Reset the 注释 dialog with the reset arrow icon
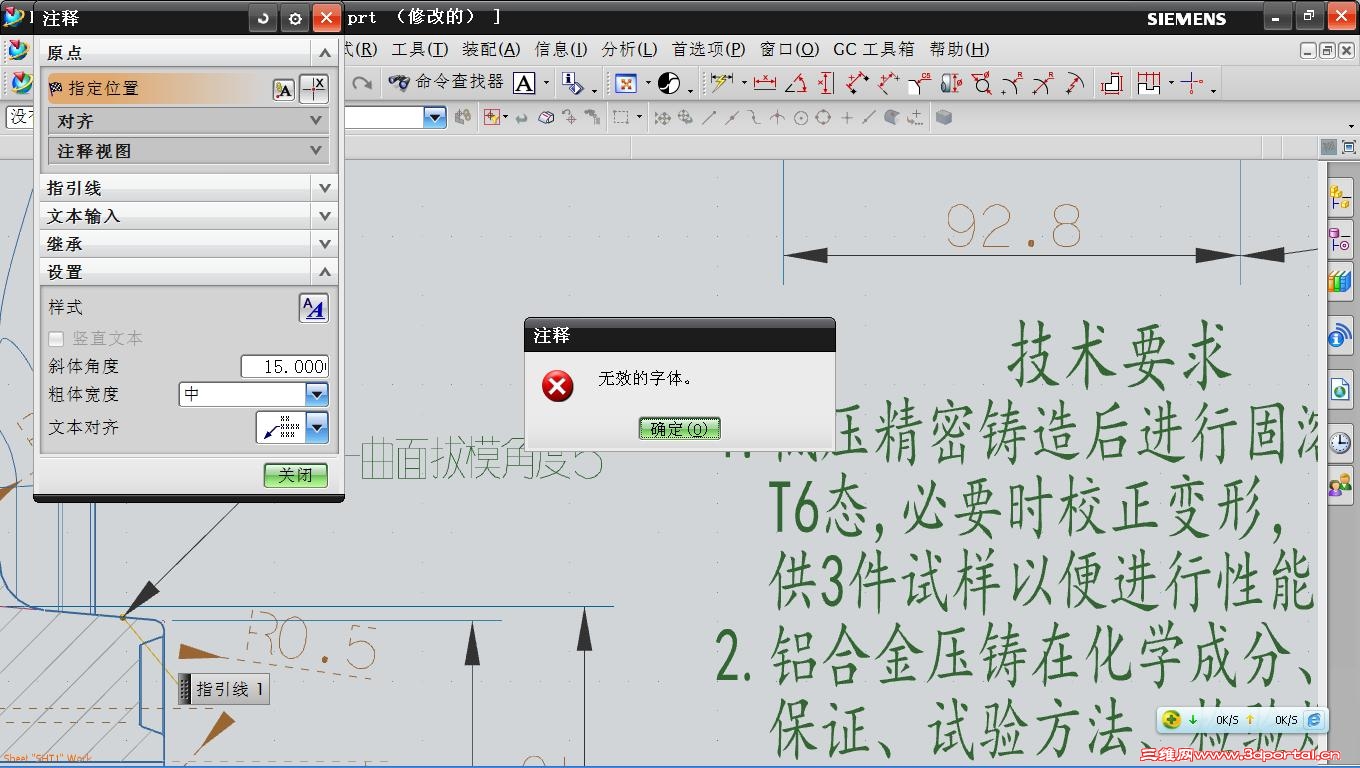Viewport: 1360px width, 768px height. 263,18
